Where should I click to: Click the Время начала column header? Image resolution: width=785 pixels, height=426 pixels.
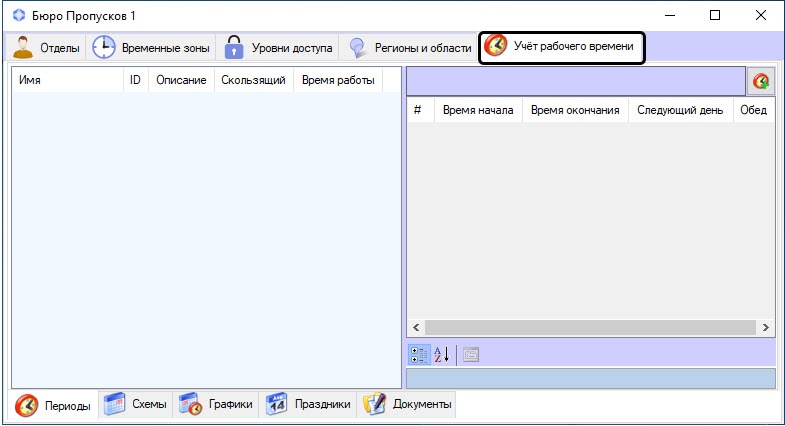[478, 110]
